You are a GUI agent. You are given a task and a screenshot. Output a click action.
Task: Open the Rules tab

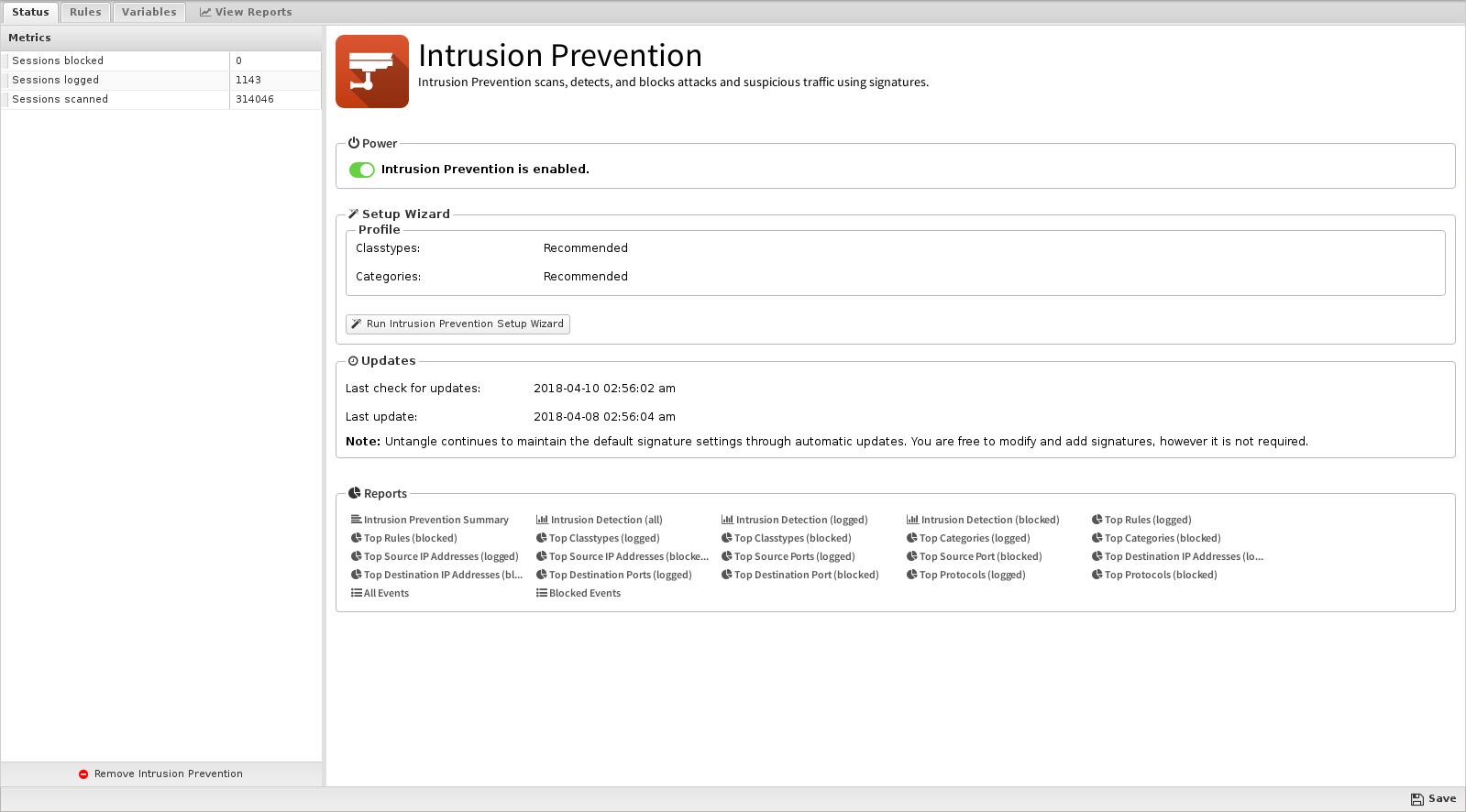[x=85, y=12]
